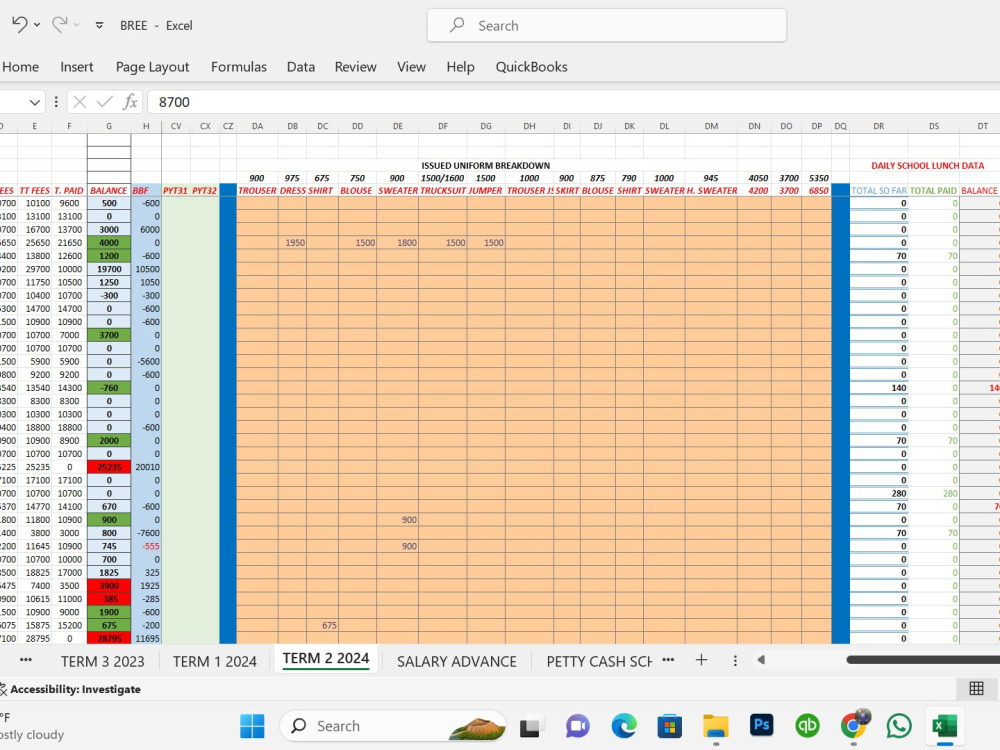Open the Formulas ribbon tab
Screen dimensions: 1000x750
[x=239, y=67]
